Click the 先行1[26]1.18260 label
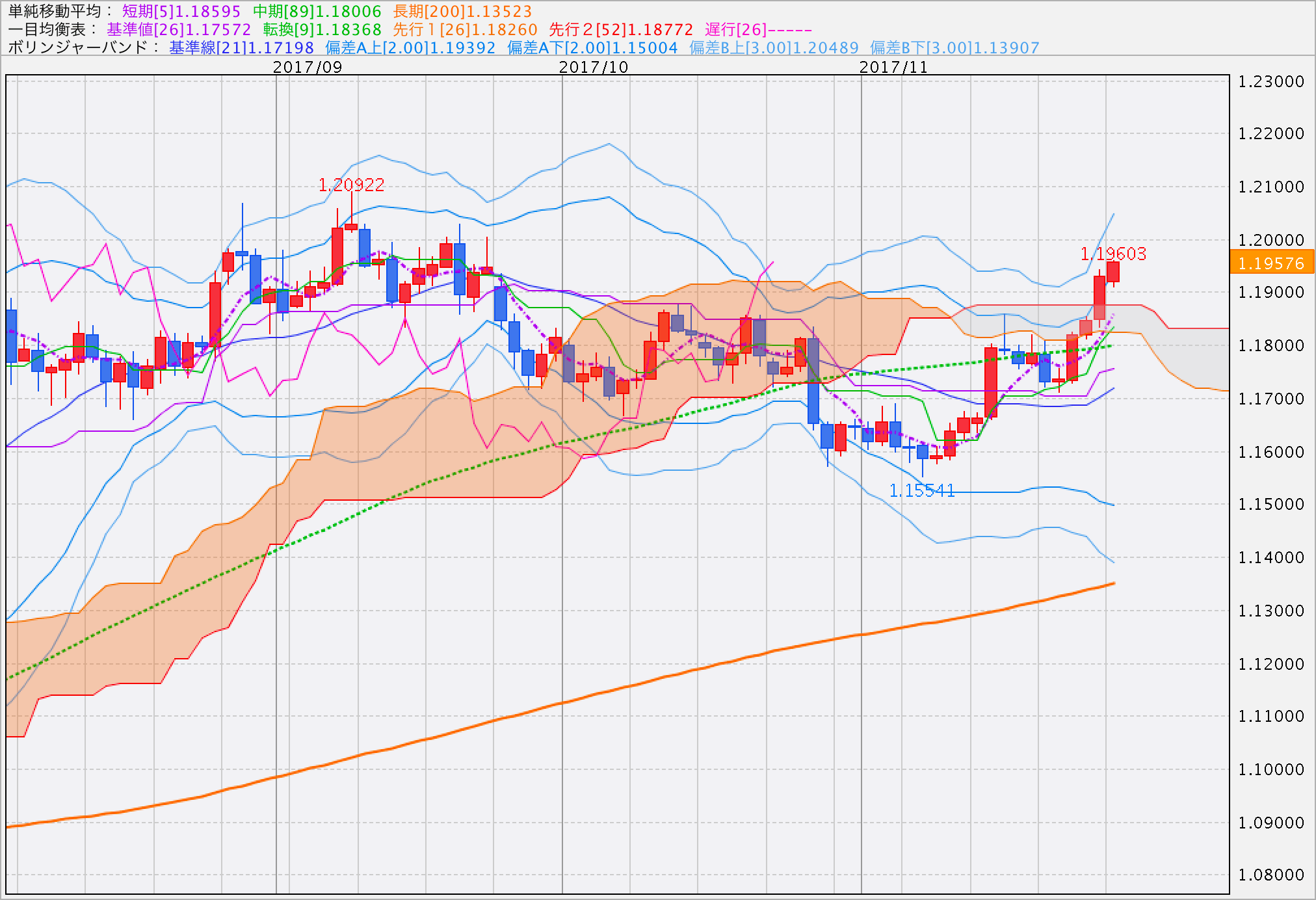The height and width of the screenshot is (900, 1316). coord(465,30)
